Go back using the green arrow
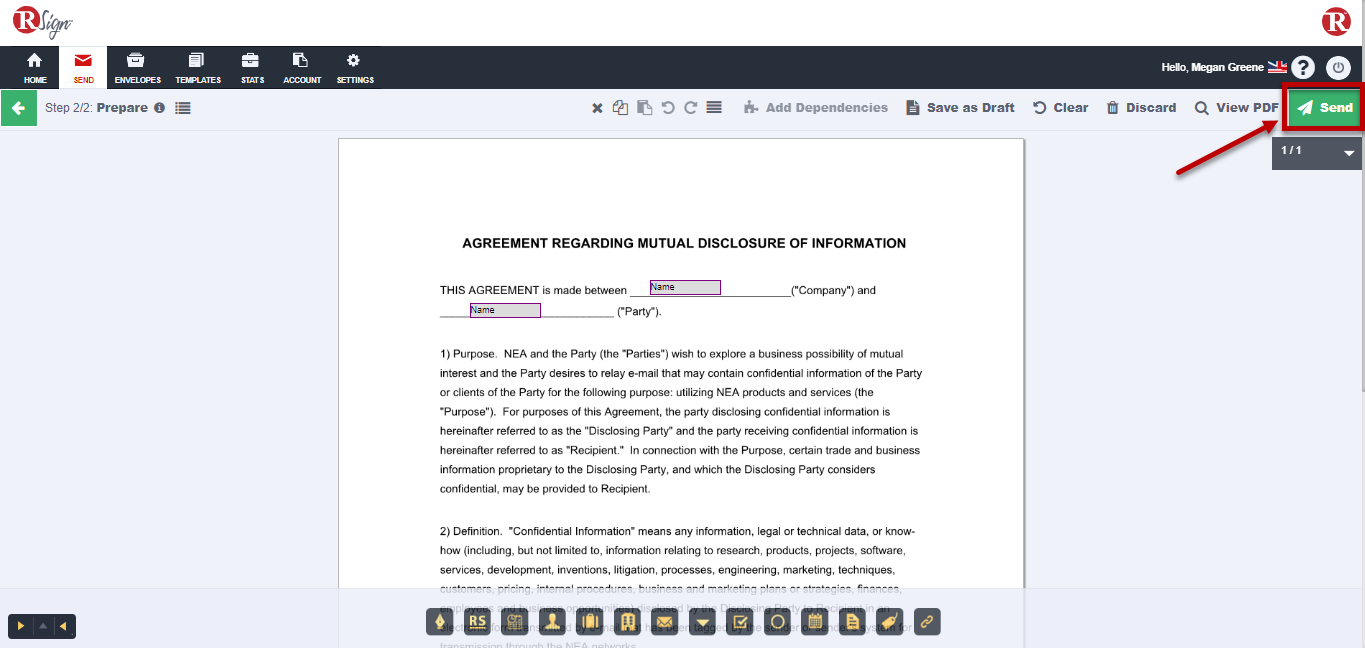Image resolution: width=1365 pixels, height=648 pixels. coord(18,108)
